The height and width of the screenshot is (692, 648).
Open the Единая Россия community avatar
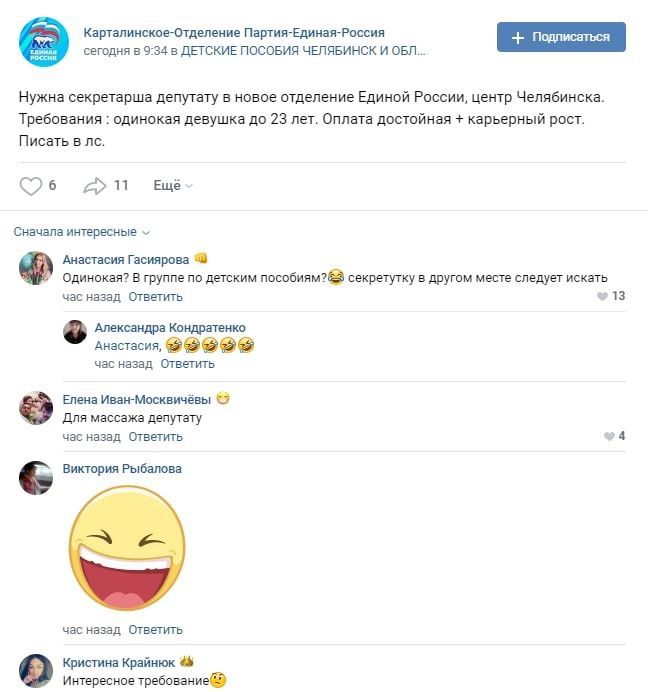click(x=44, y=42)
